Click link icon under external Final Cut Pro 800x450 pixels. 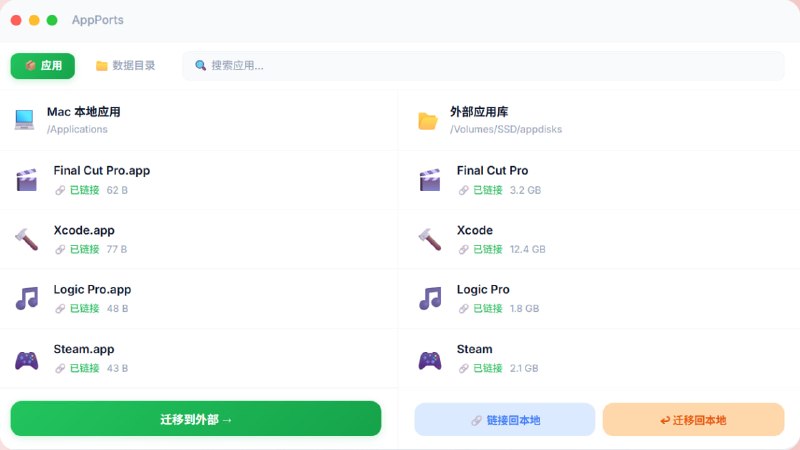tap(463, 190)
